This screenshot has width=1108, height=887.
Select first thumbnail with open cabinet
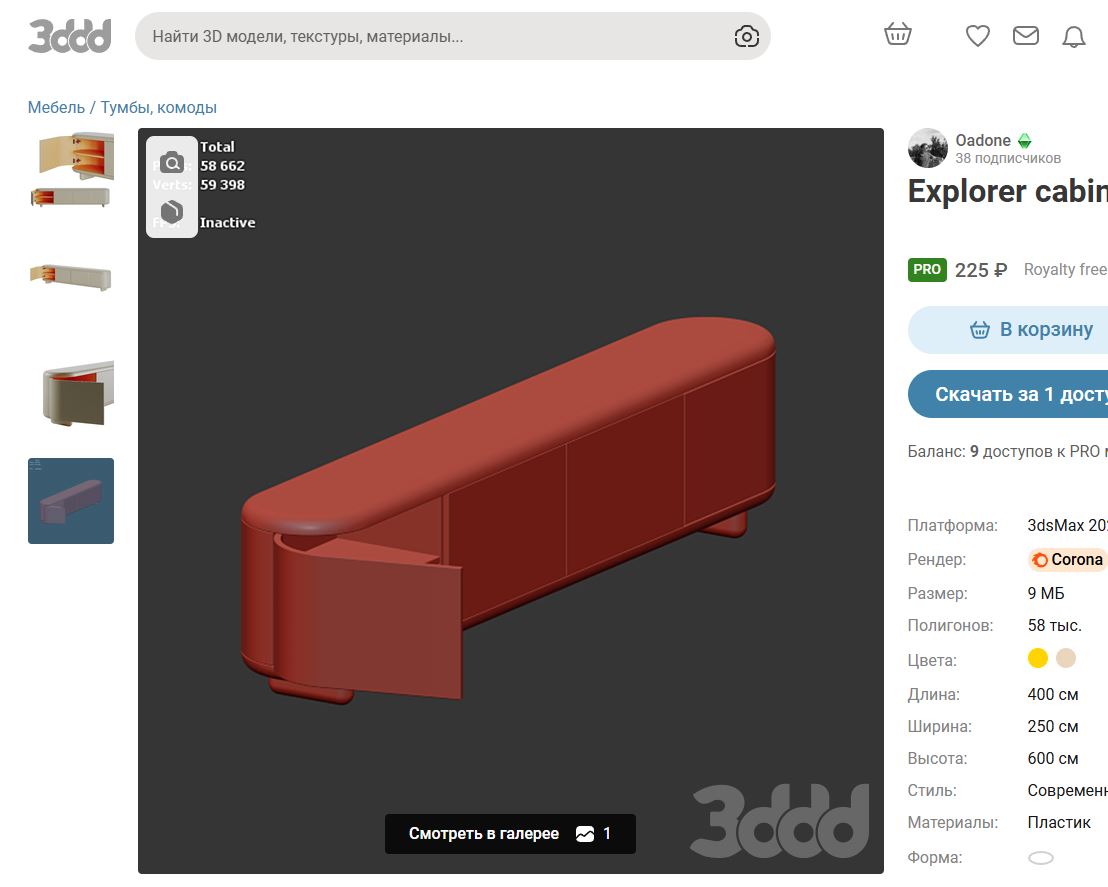pyautogui.click(x=71, y=170)
